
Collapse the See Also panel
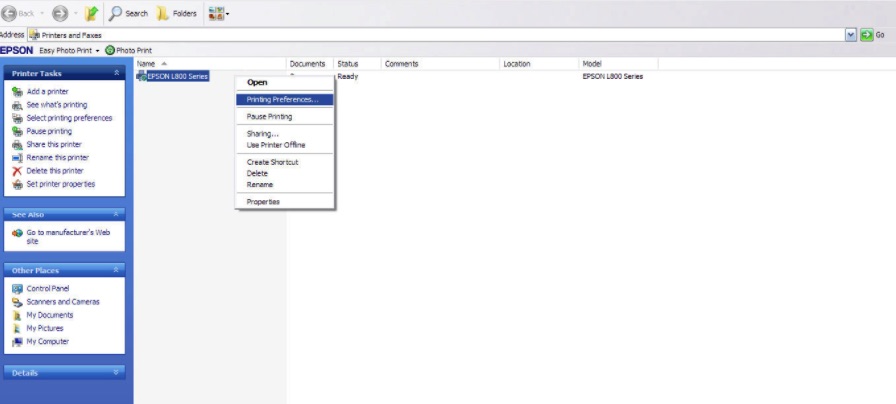coord(116,214)
